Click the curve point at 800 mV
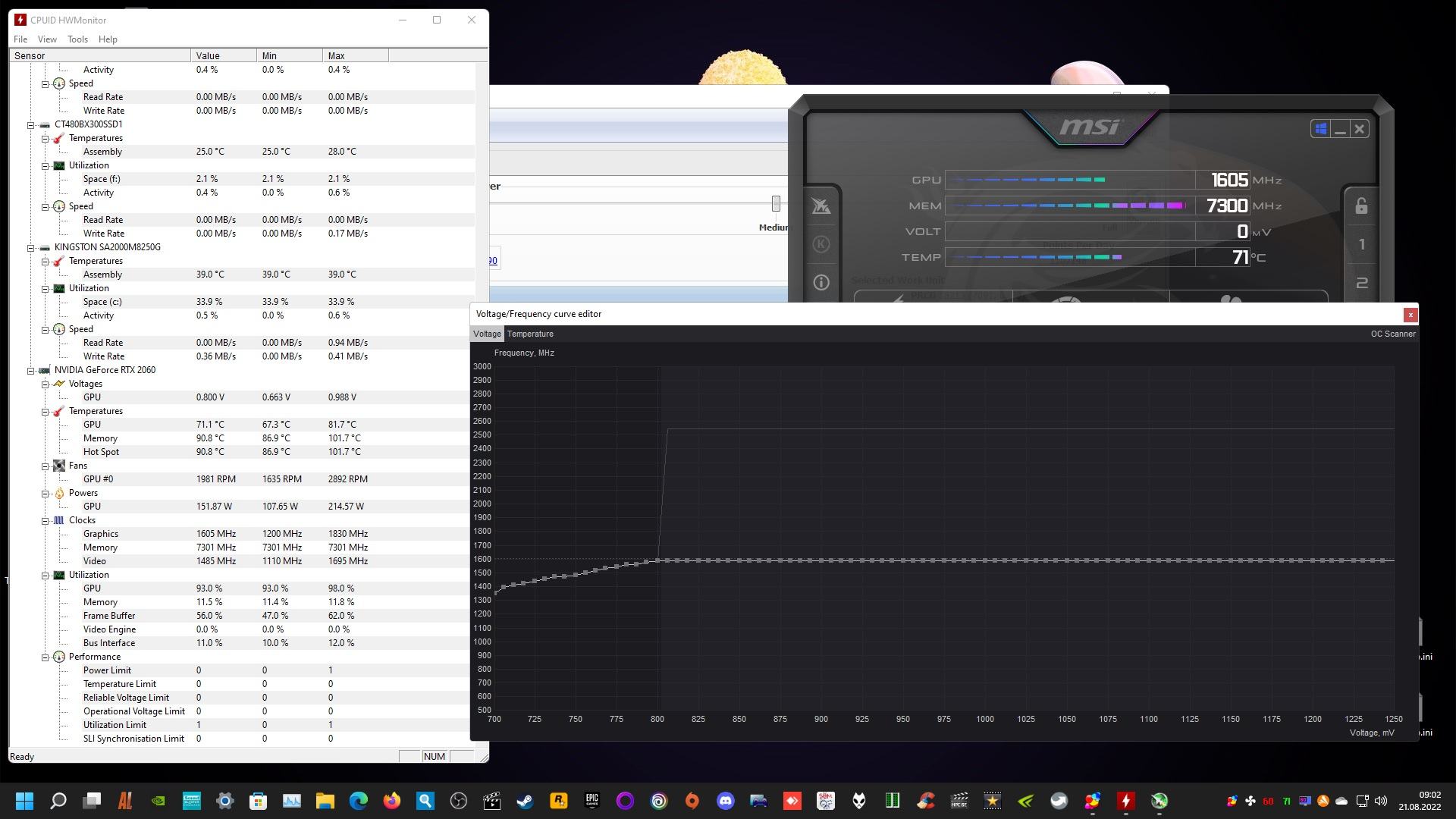 (657, 560)
